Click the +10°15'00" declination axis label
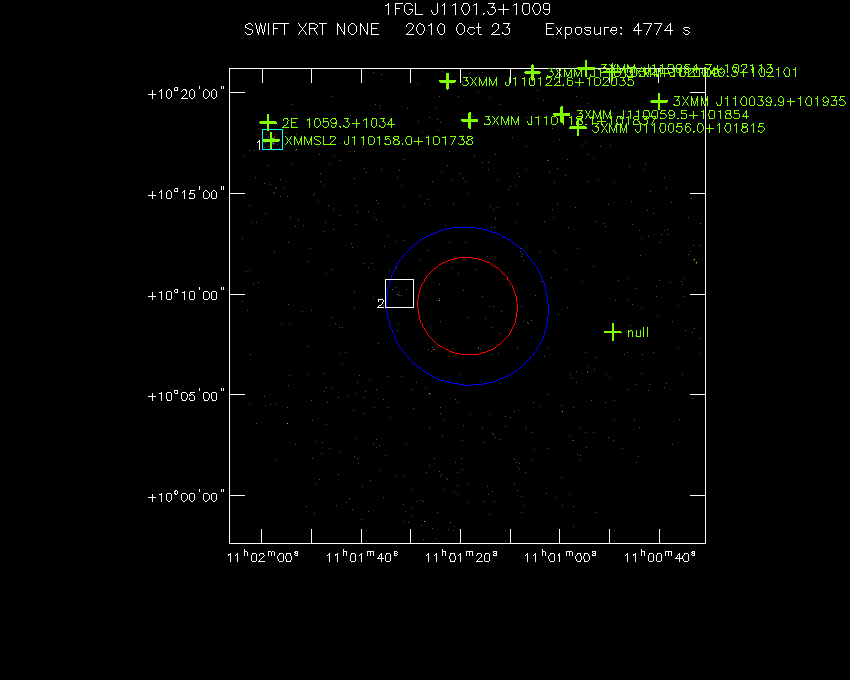 (x=186, y=195)
